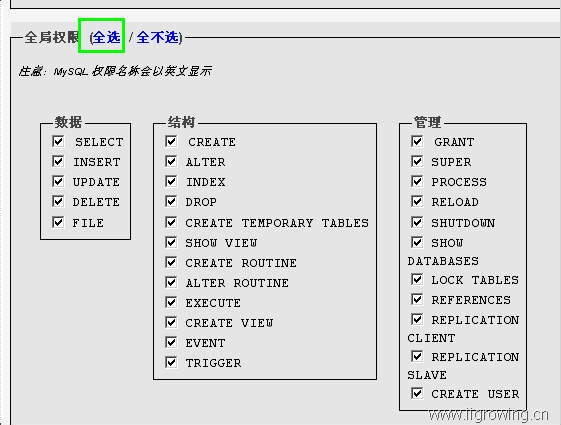Uncheck the DROP privilege checkbox

(x=171, y=201)
